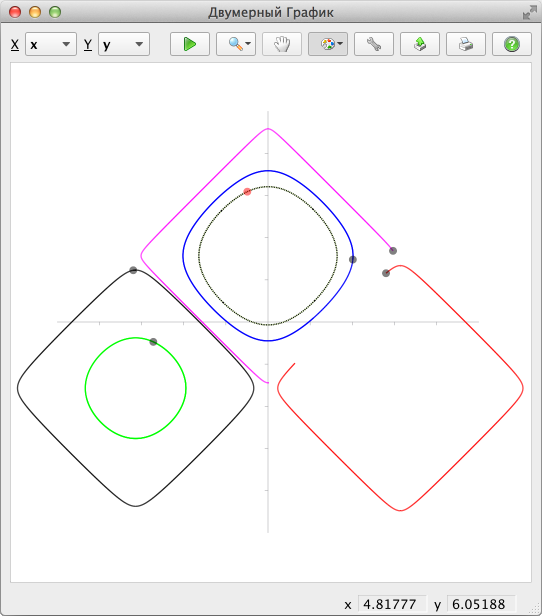Expand the Y axis variable dropdown
The height and width of the screenshot is (616, 542).
[x=124, y=44]
